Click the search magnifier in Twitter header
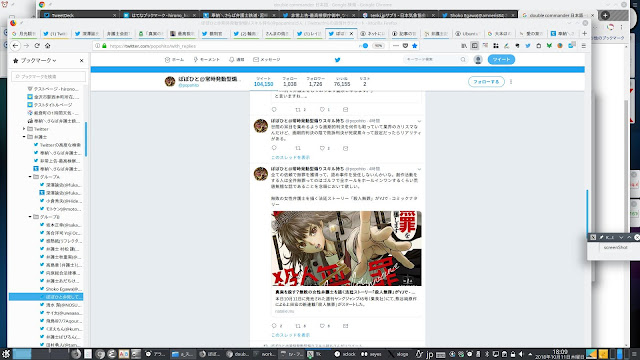640x360 pixels. [463, 60]
